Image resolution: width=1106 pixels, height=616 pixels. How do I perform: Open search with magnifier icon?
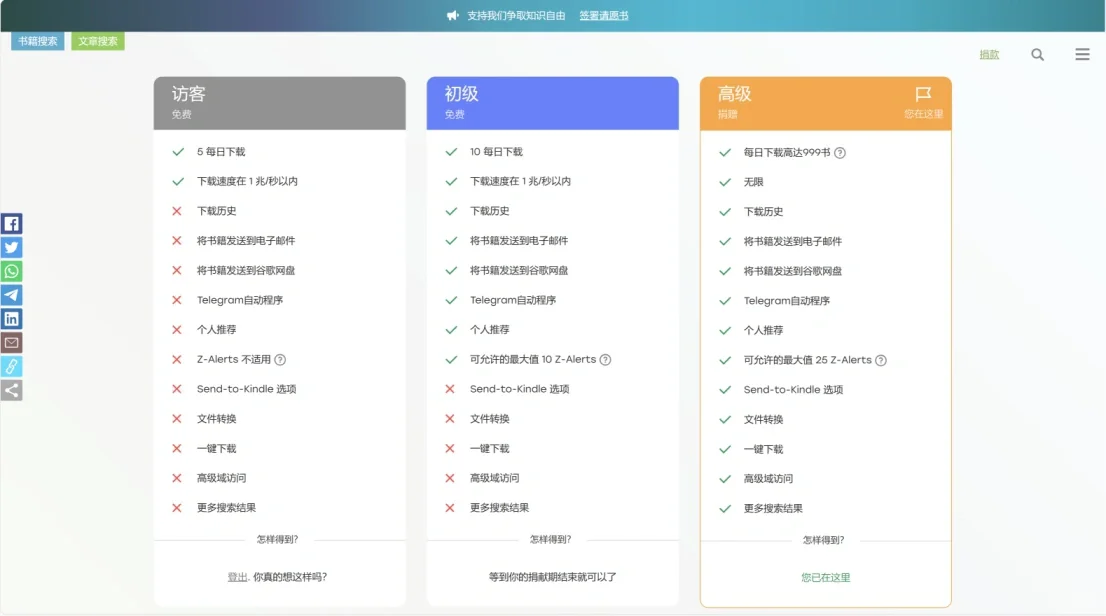tap(1037, 54)
